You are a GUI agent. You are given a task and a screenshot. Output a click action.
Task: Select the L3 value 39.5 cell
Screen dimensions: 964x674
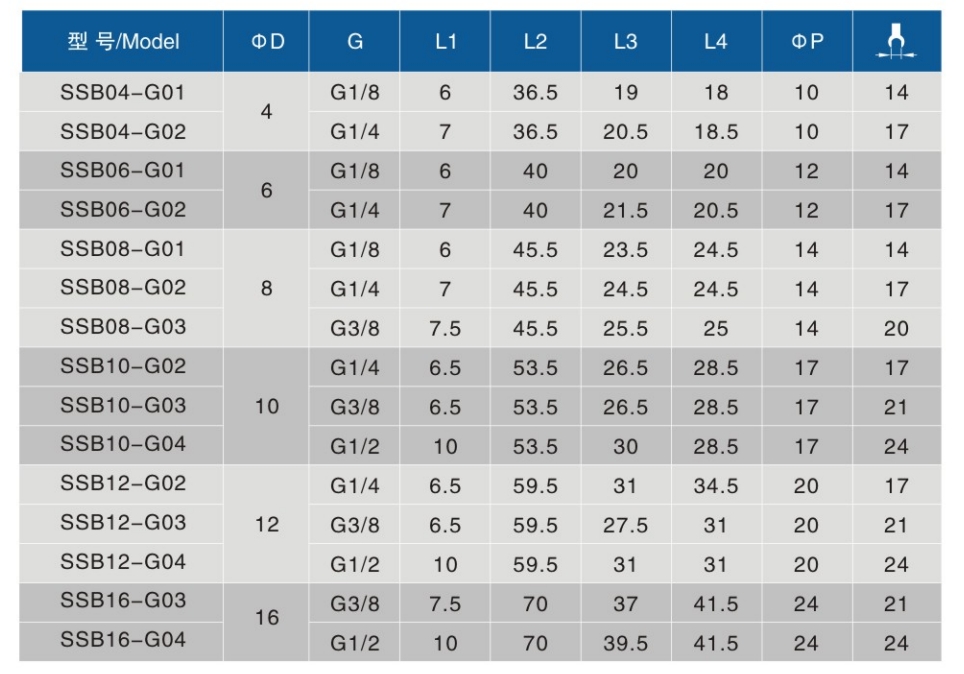tap(625, 643)
